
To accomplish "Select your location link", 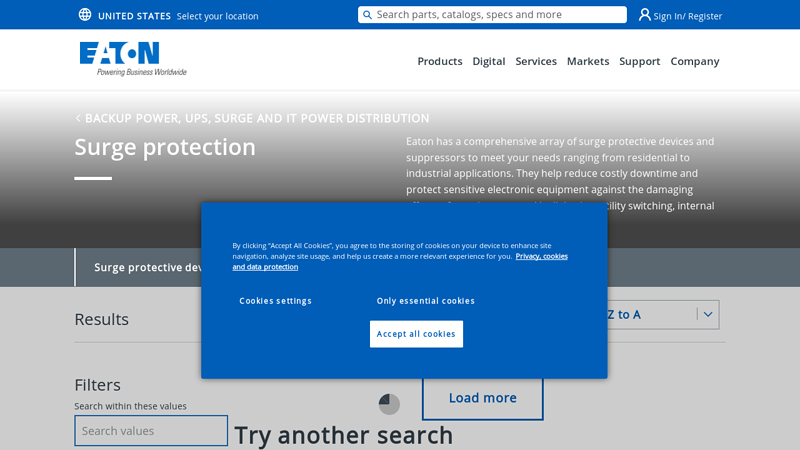I will pyautogui.click(x=217, y=16).
